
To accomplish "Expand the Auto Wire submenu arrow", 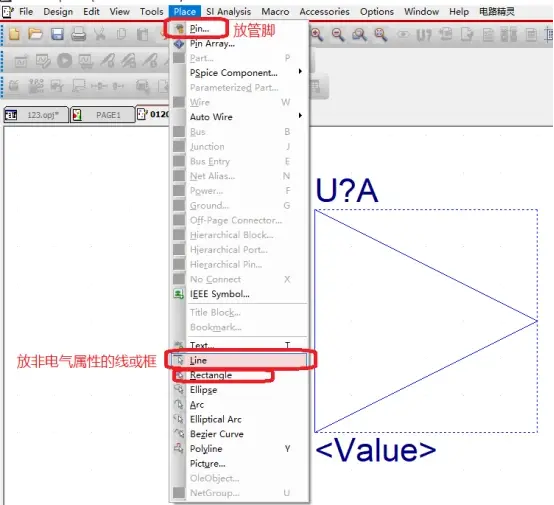I will 300,116.
